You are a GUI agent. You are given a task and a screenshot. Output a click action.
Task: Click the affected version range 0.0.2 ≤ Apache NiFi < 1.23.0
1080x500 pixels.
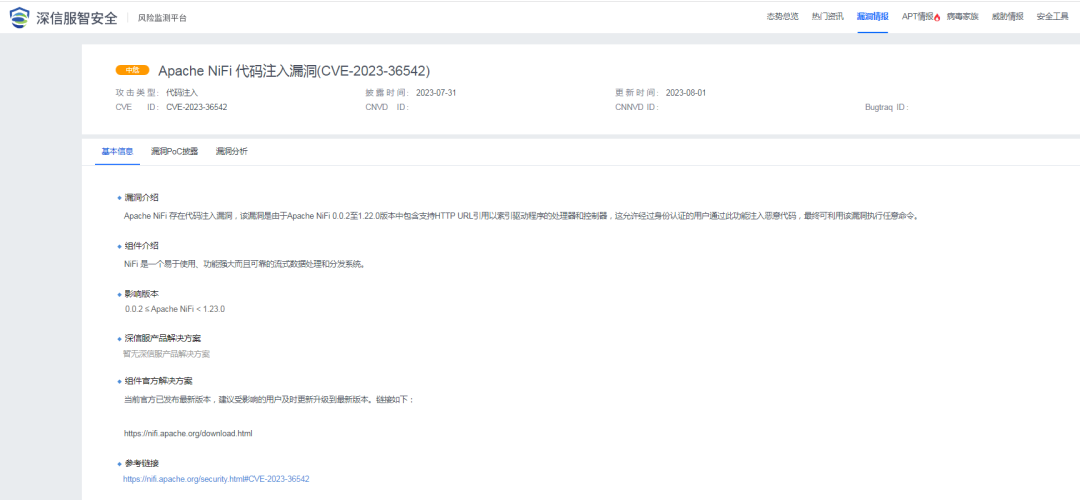[175, 309]
